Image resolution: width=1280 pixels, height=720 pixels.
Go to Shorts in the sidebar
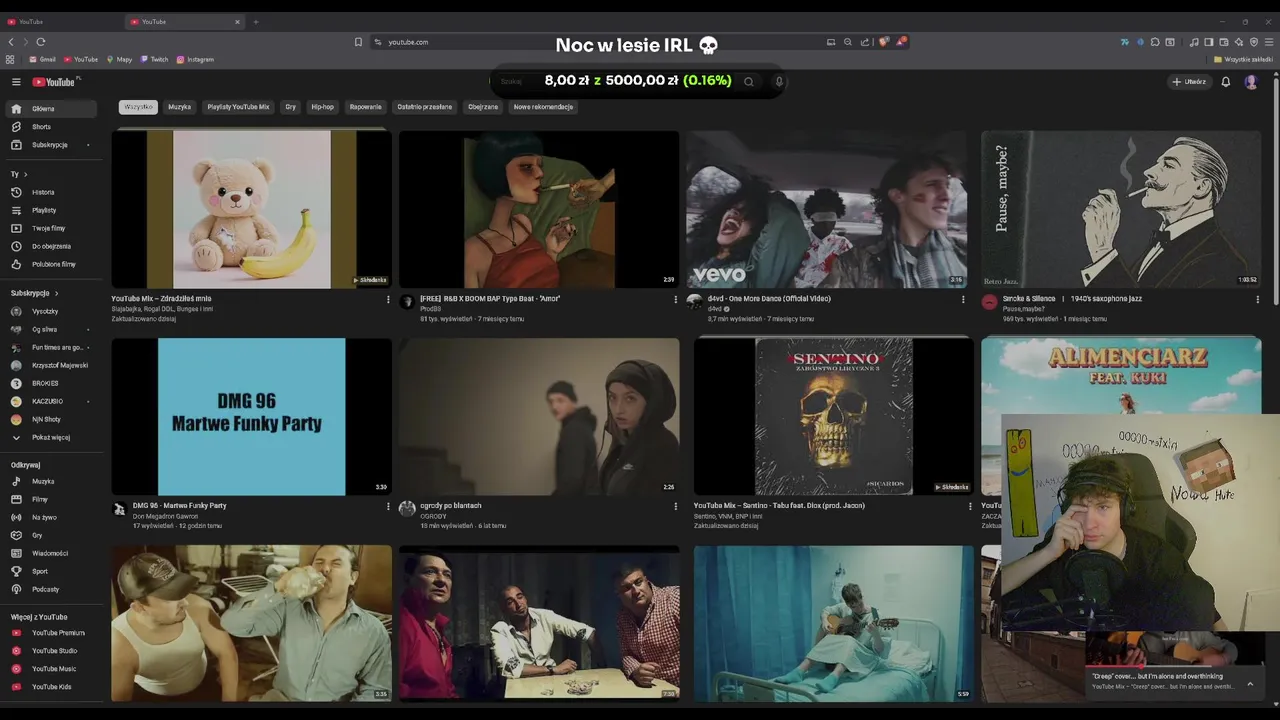pyautogui.click(x=52, y=127)
